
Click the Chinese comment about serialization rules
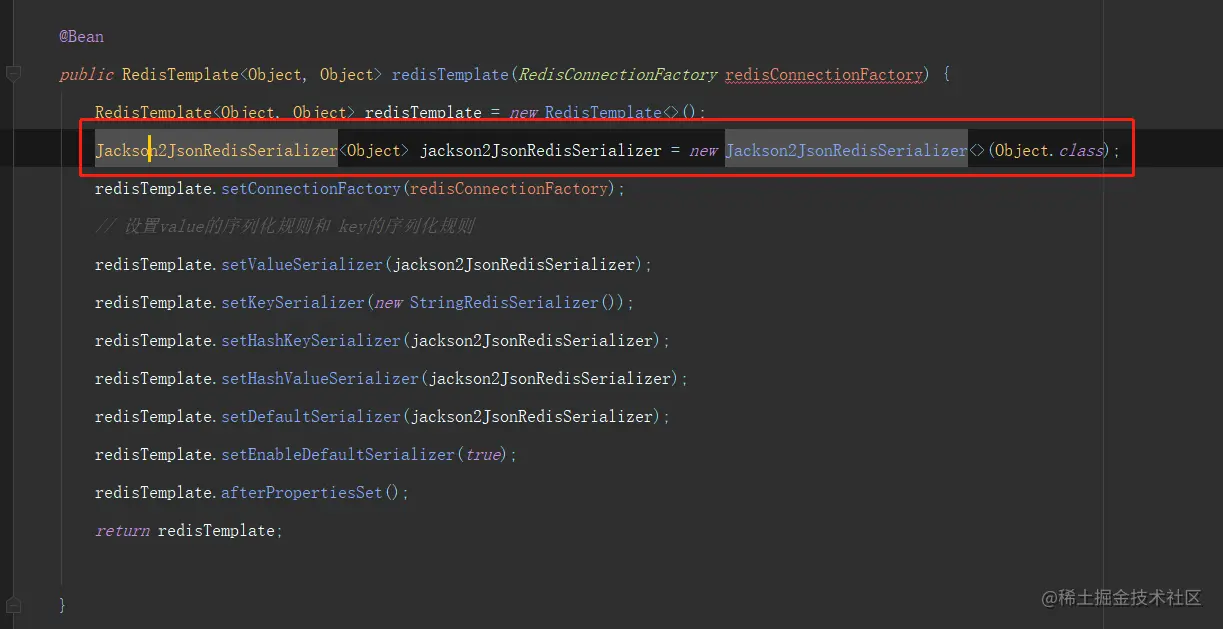(x=284, y=227)
